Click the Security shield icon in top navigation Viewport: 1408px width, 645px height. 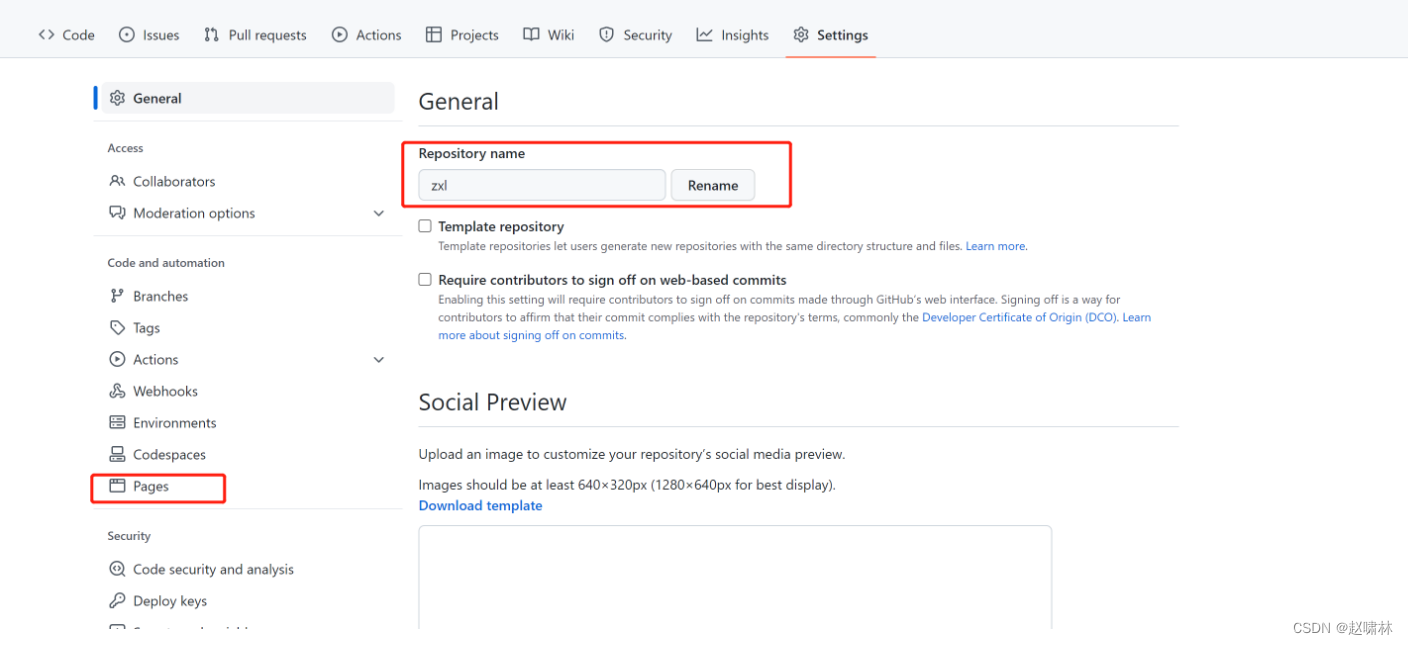(x=606, y=35)
